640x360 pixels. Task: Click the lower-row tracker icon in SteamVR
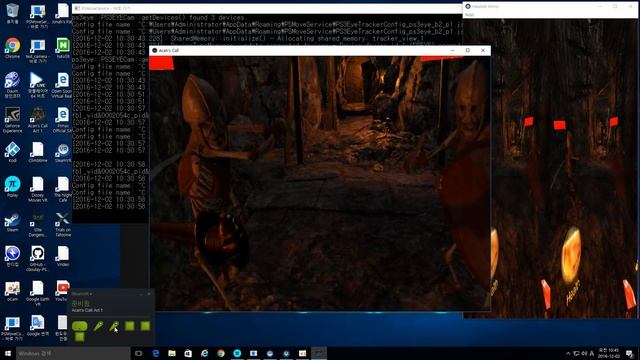coord(80,337)
